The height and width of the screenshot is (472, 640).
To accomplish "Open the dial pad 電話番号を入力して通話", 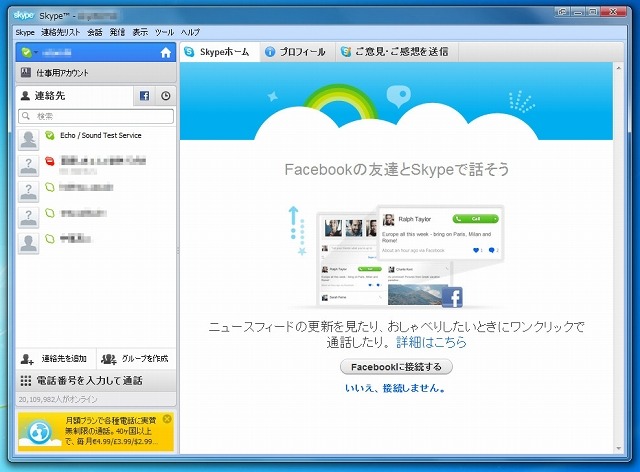I will (x=96, y=381).
